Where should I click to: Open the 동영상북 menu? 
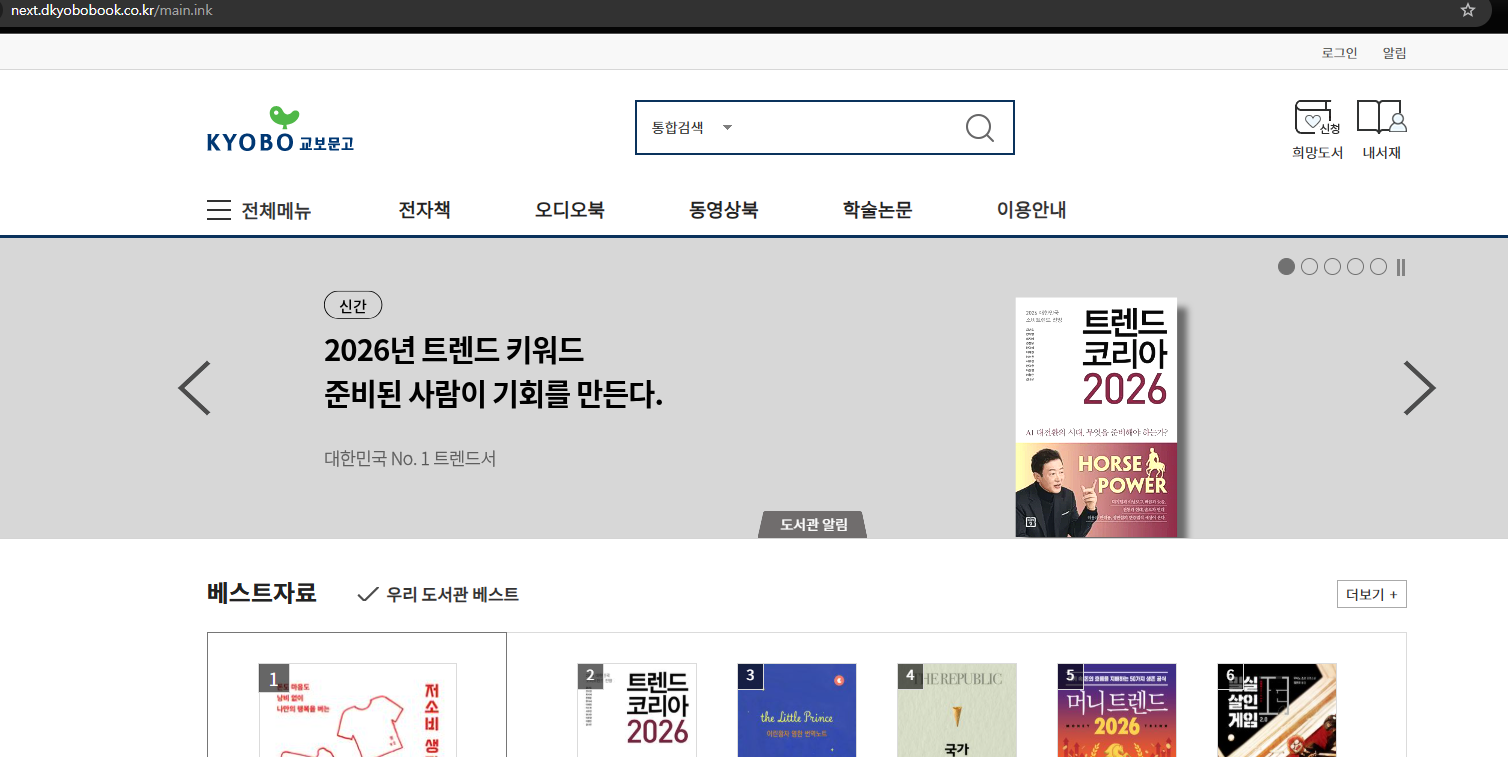(723, 210)
